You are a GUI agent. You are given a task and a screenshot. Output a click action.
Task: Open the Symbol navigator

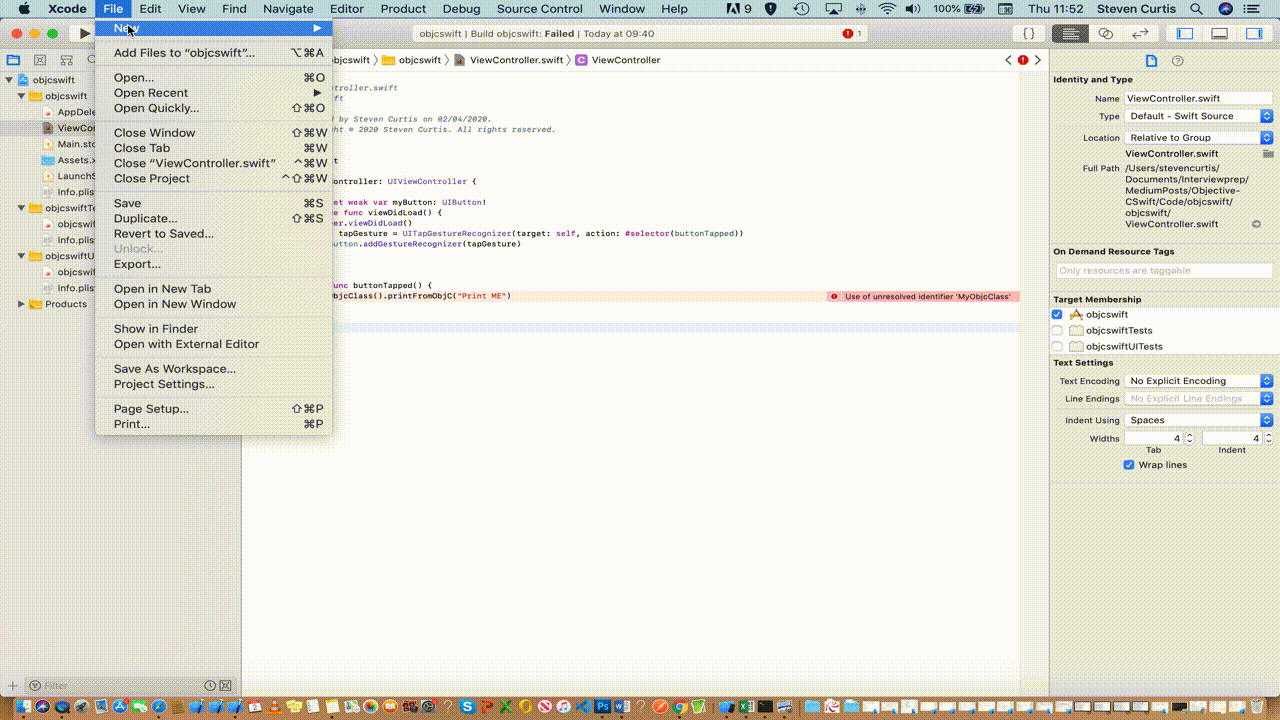pyautogui.click(x=67, y=60)
